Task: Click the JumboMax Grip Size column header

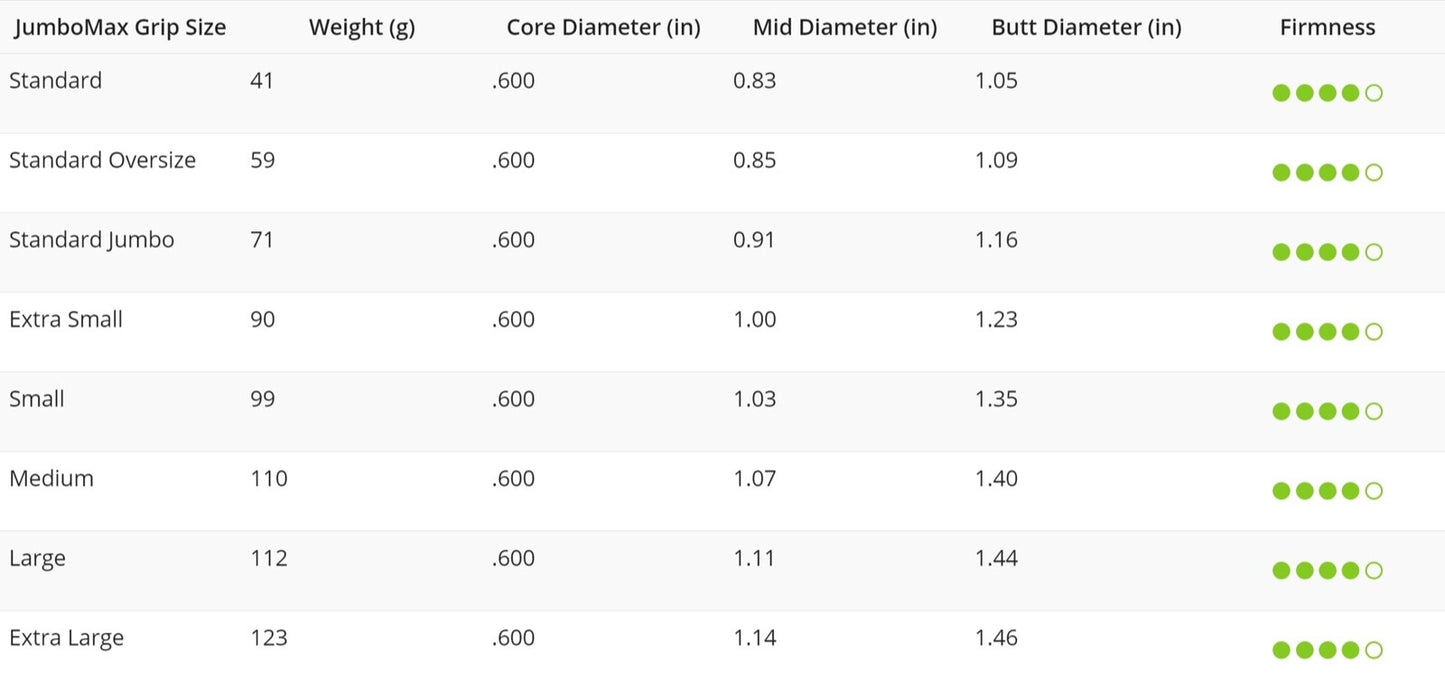Action: [120, 28]
